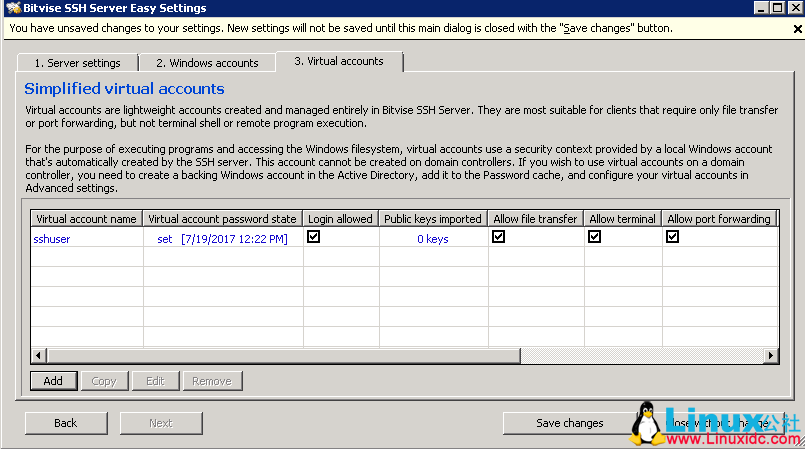Click the Bitvise app icon in title bar
The height and width of the screenshot is (449, 805).
[x=13, y=8]
